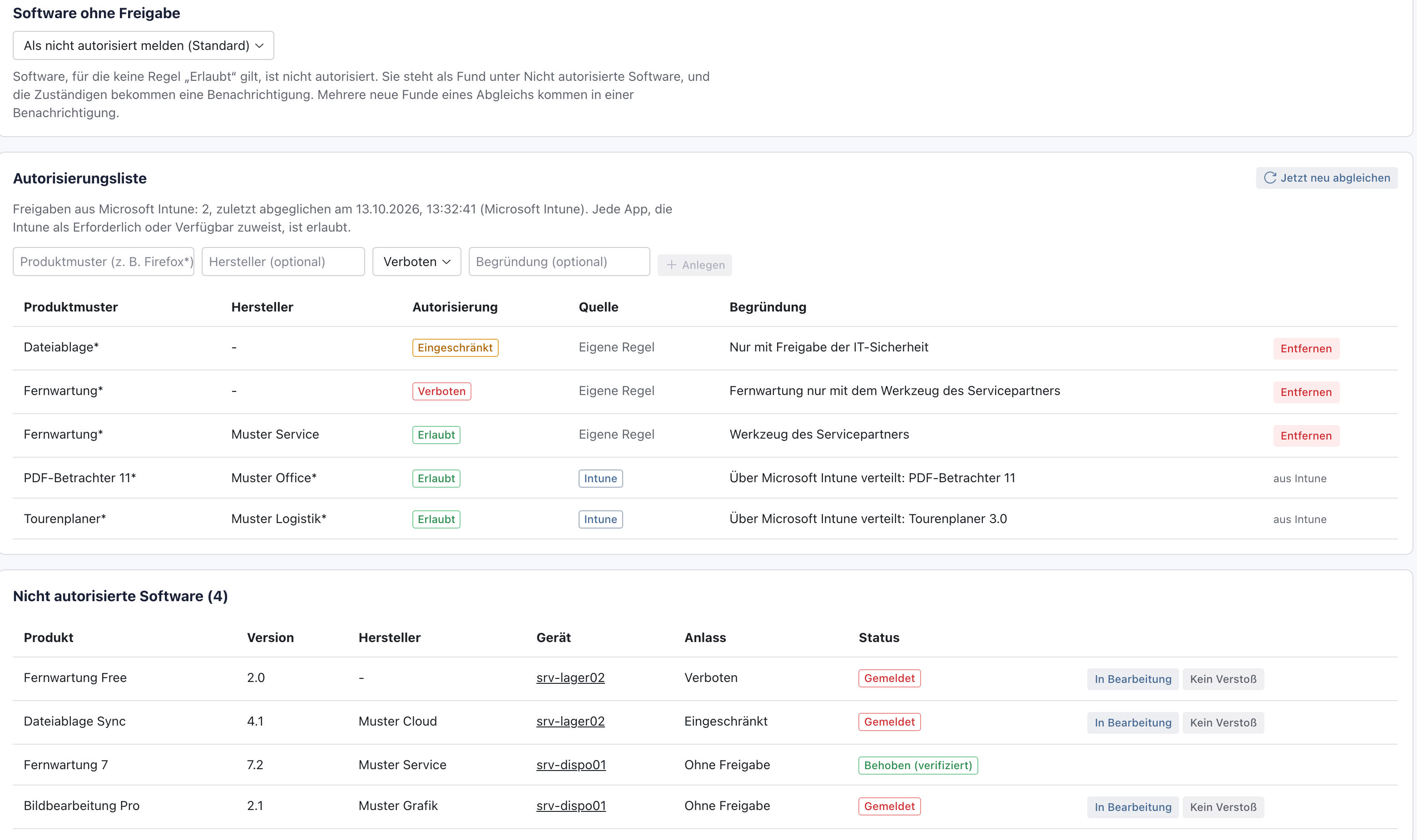1417x840 pixels.
Task: Open the 'Als nicht autorisiert melden (Standard)' dropdown
Action: coord(143,45)
